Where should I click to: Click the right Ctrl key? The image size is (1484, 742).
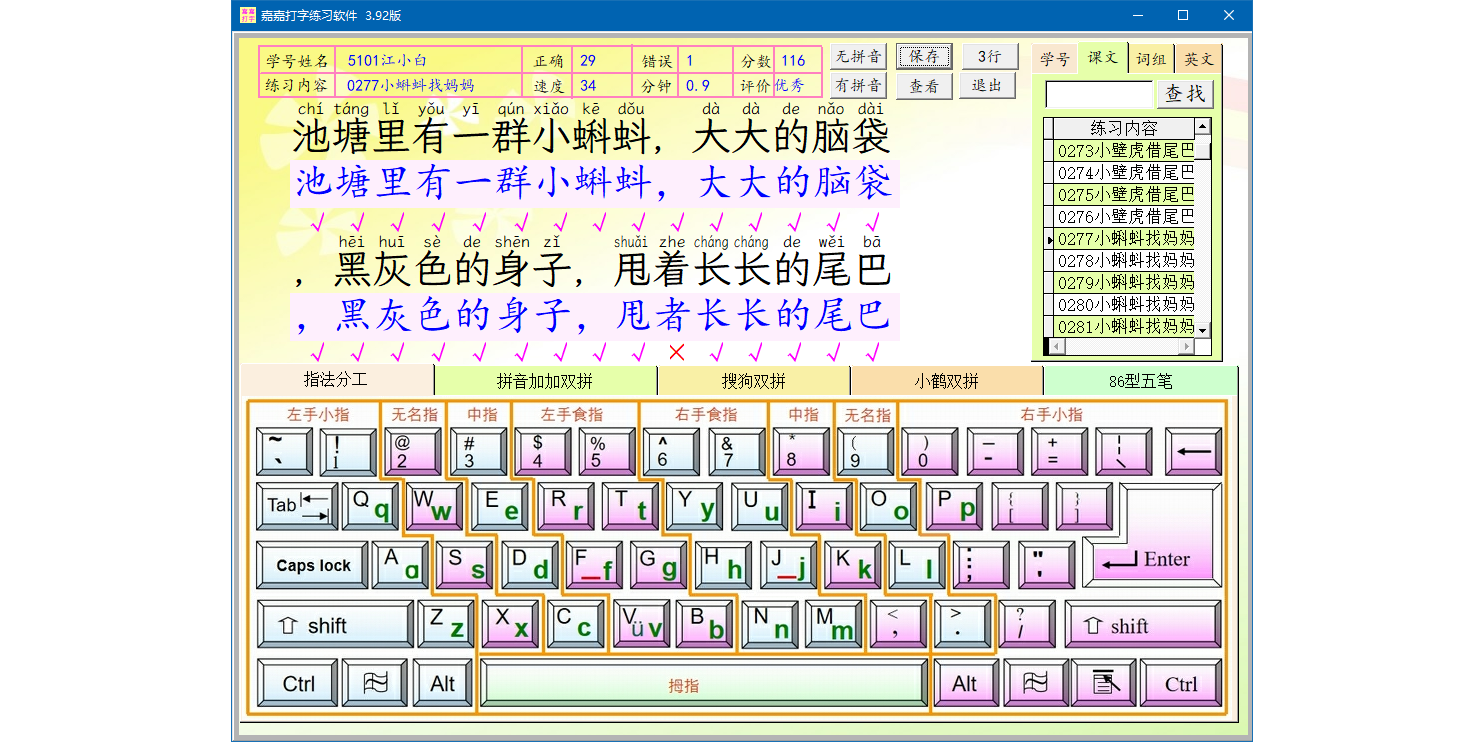[x=1180, y=684]
